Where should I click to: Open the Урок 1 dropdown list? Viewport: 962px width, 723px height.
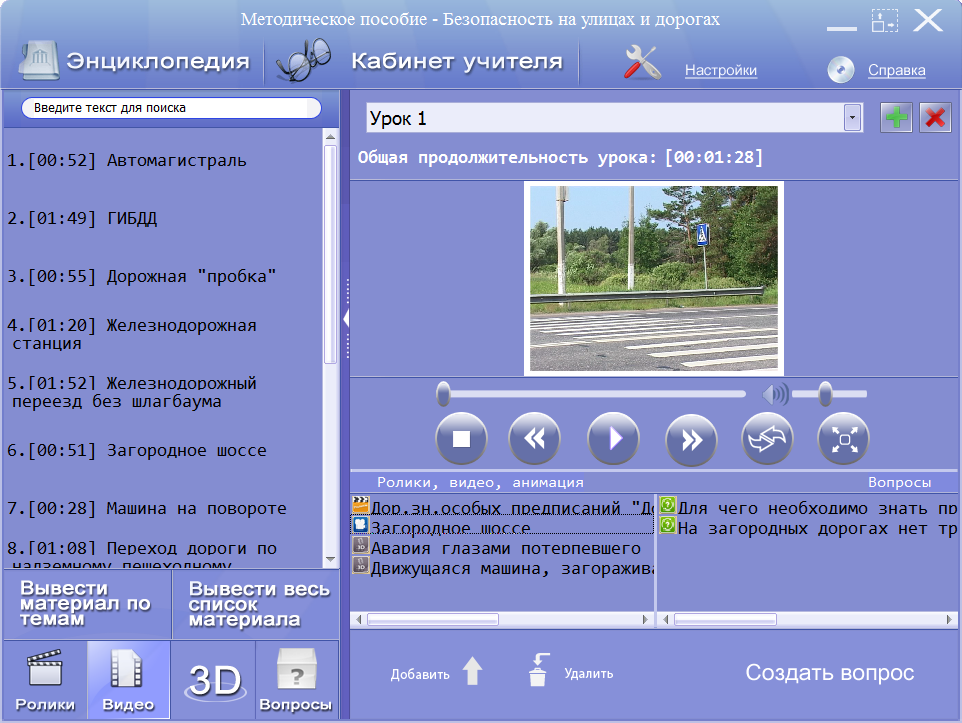pyautogui.click(x=852, y=118)
